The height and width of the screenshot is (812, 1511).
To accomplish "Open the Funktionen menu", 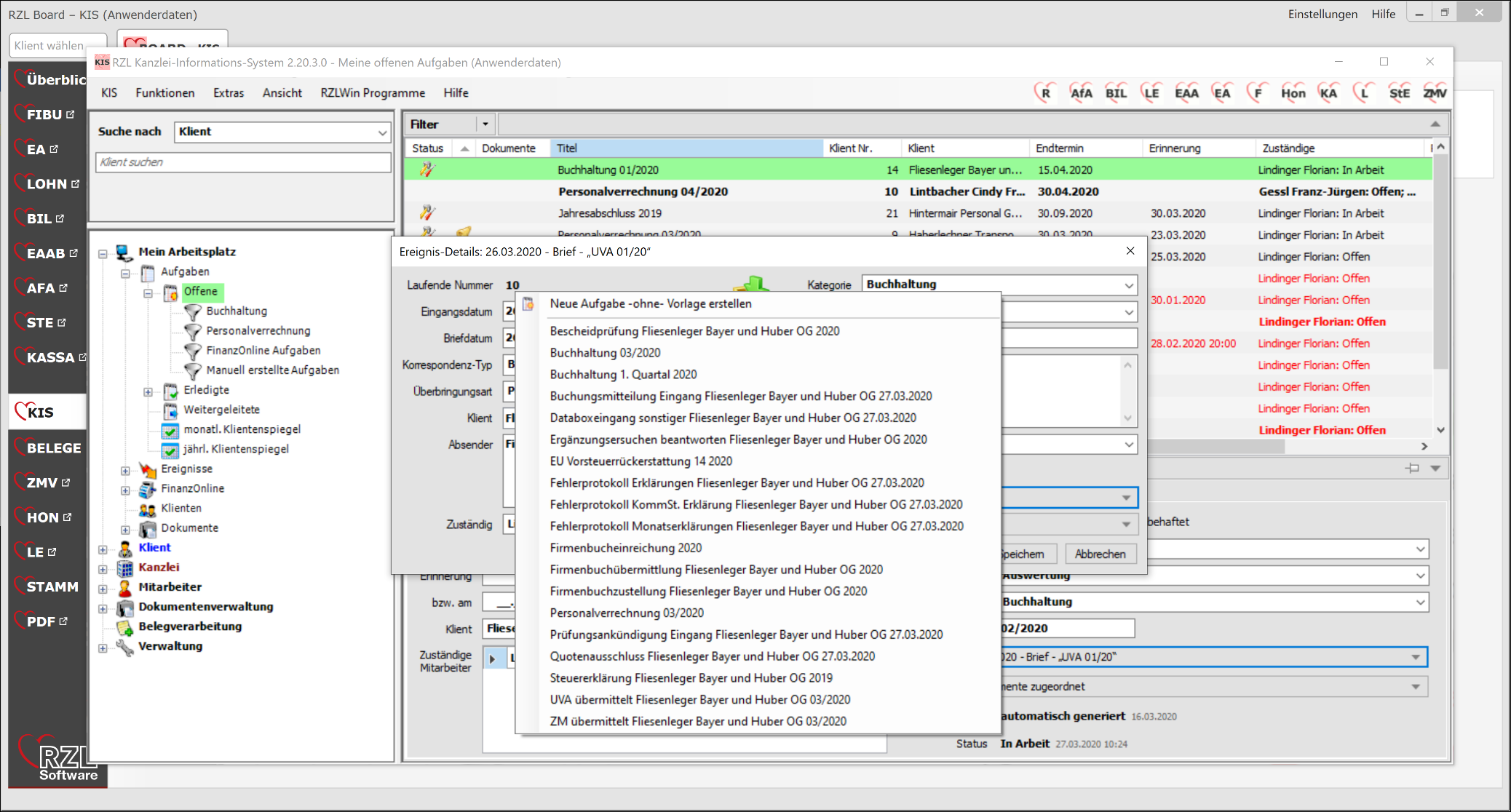I will [164, 93].
